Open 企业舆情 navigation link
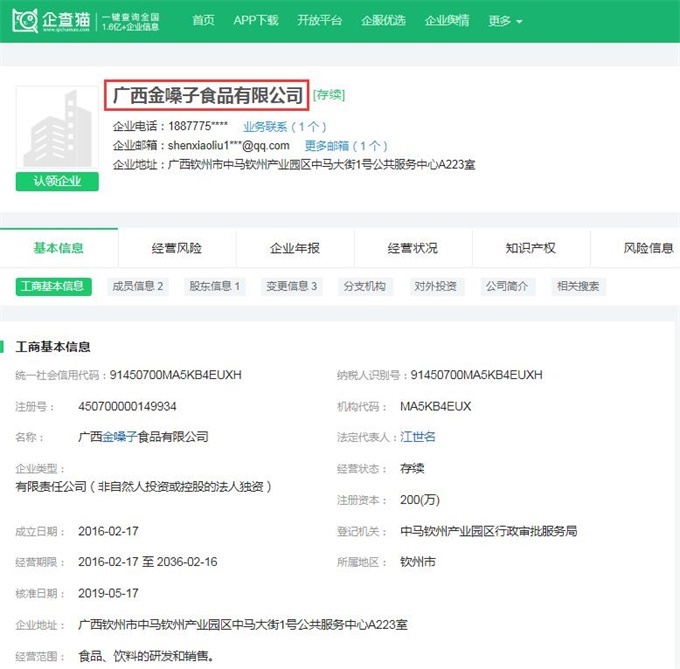 point(446,21)
